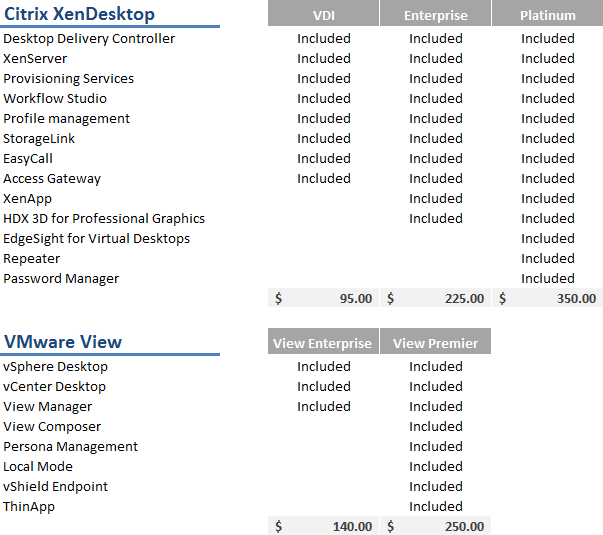Click Included under Platinum for Workflow Studio
The height and width of the screenshot is (535, 603).
[548, 98]
